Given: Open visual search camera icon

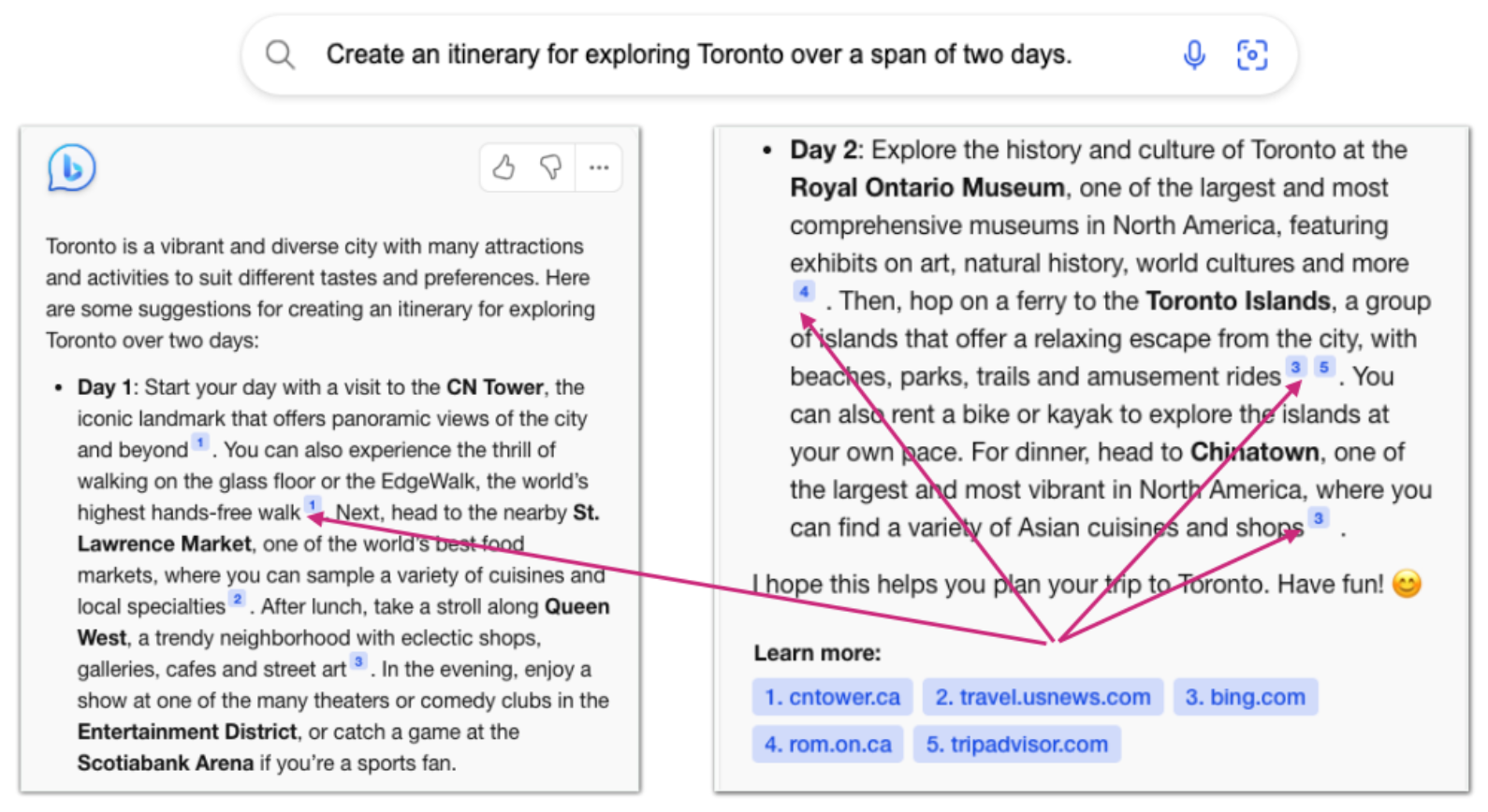Looking at the screenshot, I should pyautogui.click(x=1252, y=54).
